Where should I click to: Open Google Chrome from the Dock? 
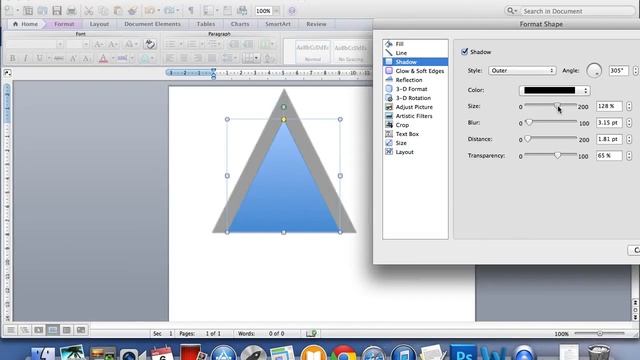(343, 353)
